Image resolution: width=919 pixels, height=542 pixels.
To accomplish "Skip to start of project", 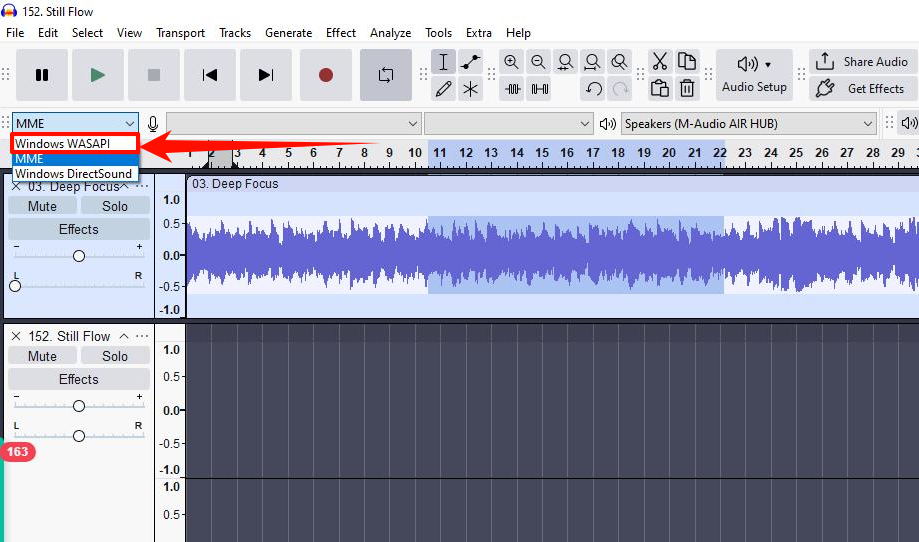I will (x=210, y=75).
